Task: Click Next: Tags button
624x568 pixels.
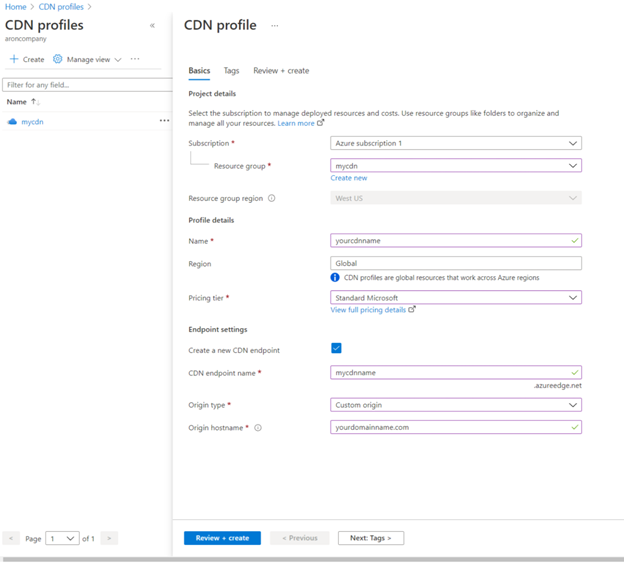Action: pos(370,538)
